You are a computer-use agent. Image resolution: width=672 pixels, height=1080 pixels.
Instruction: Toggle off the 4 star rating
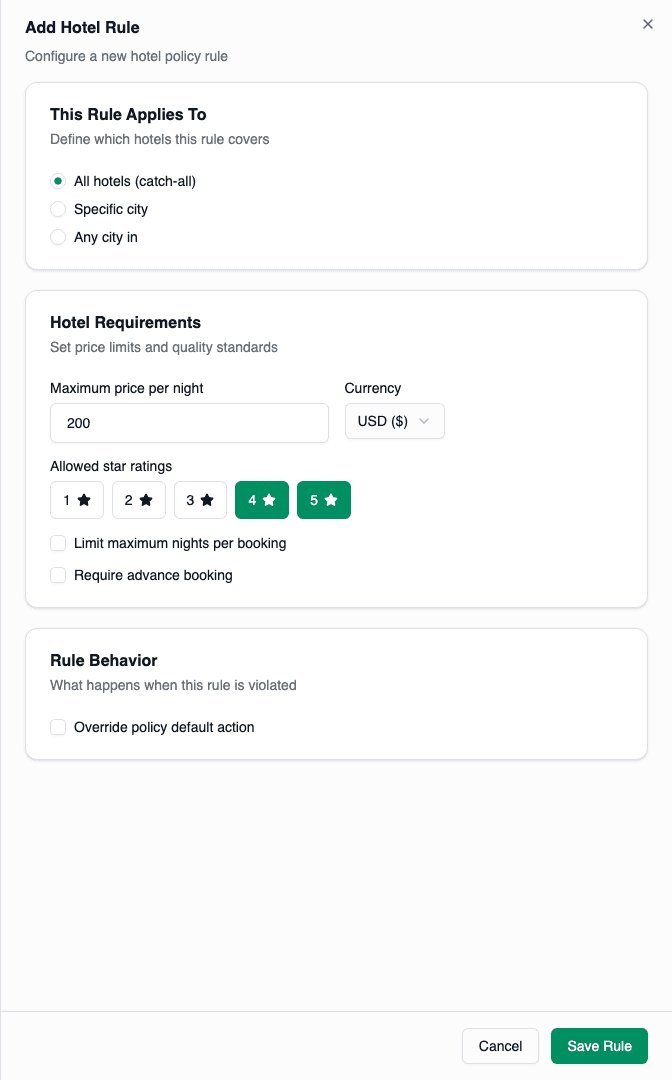coord(262,500)
